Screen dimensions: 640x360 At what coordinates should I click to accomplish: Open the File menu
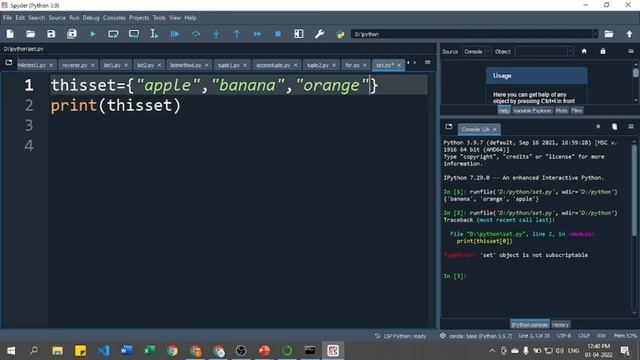7,18
